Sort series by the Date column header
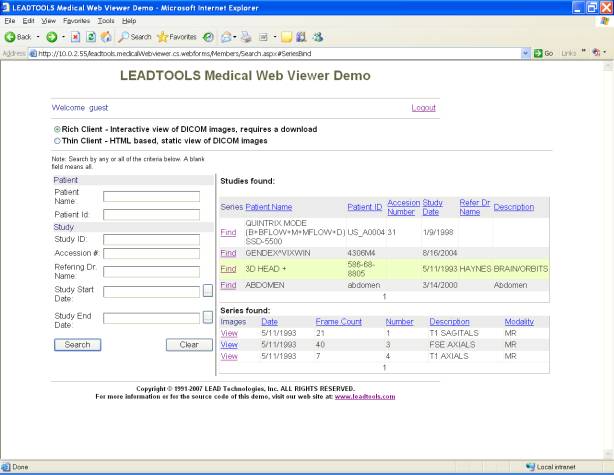Viewport: 614px width, 475px height. 269,322
